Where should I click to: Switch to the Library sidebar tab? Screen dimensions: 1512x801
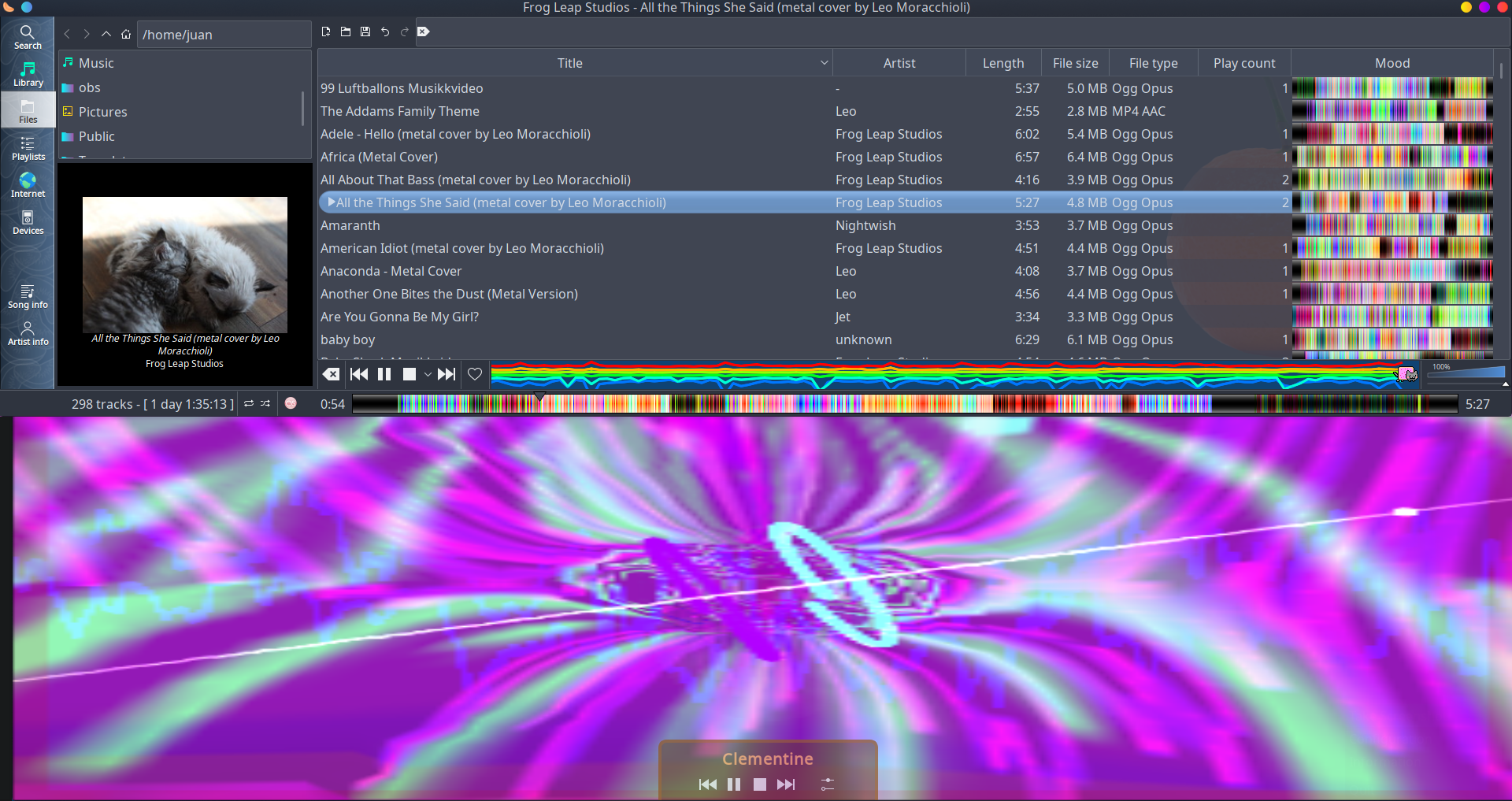28,74
